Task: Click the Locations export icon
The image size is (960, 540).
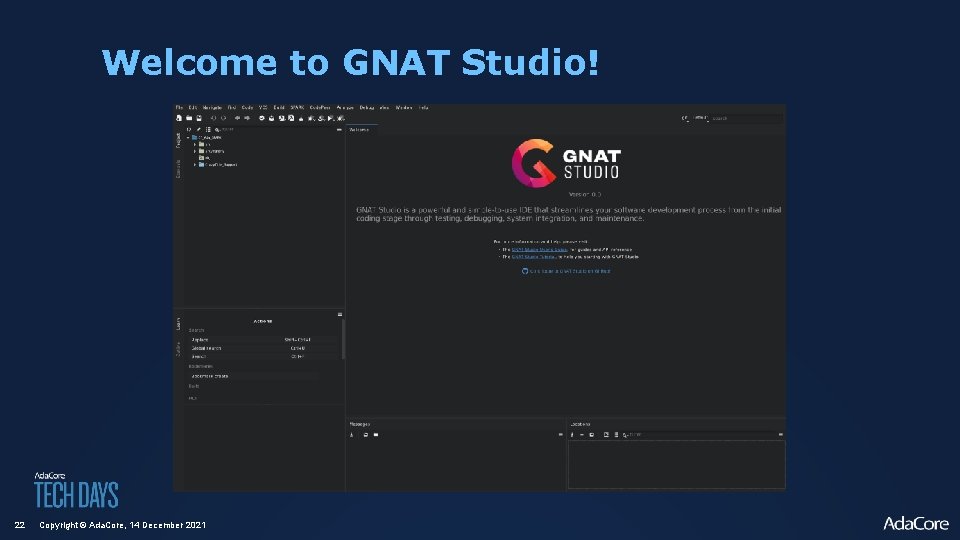Action: point(592,435)
